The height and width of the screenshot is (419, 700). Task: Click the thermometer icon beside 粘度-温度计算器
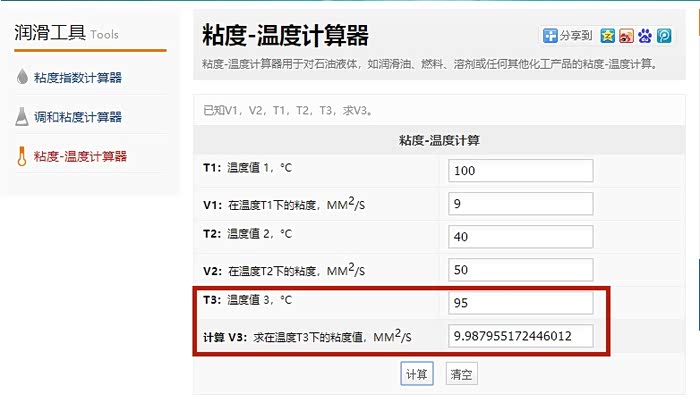tap(21, 156)
